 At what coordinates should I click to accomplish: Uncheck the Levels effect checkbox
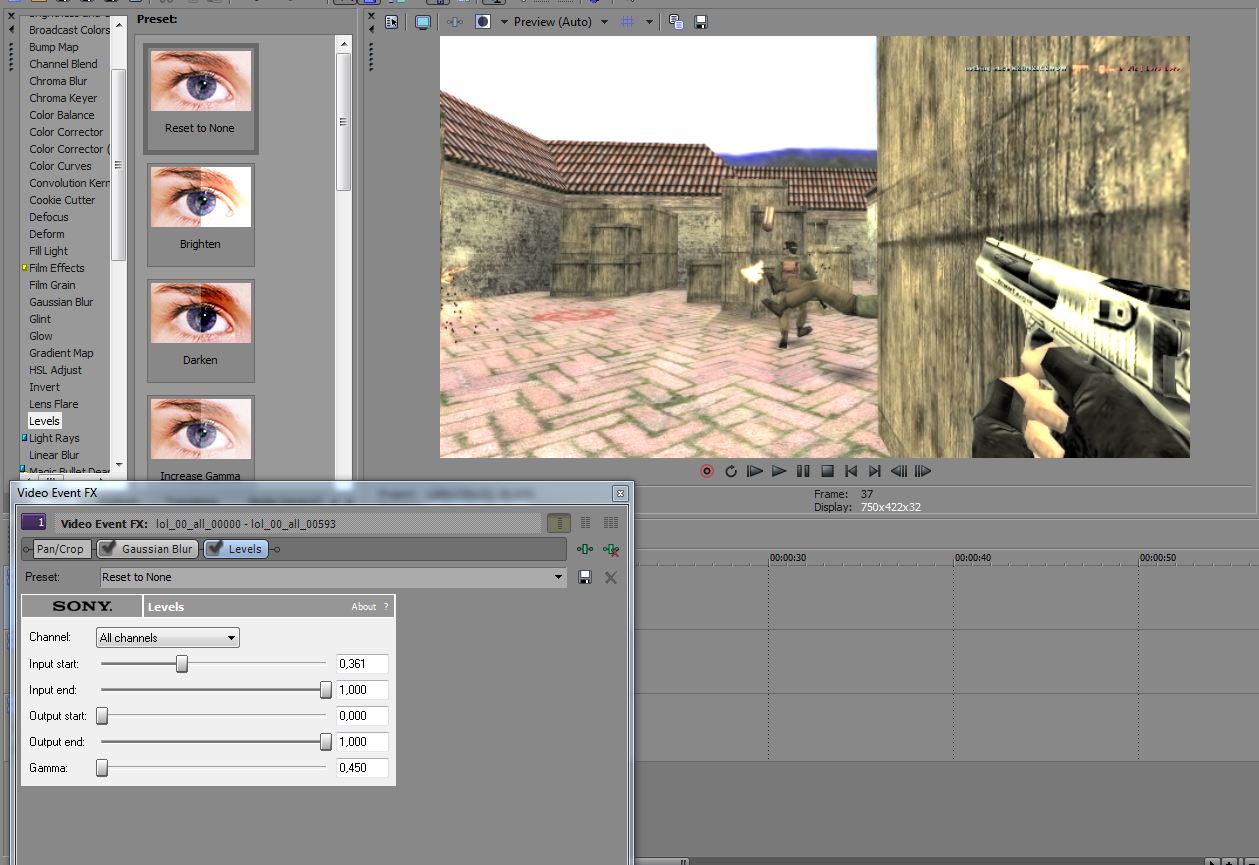coord(214,549)
